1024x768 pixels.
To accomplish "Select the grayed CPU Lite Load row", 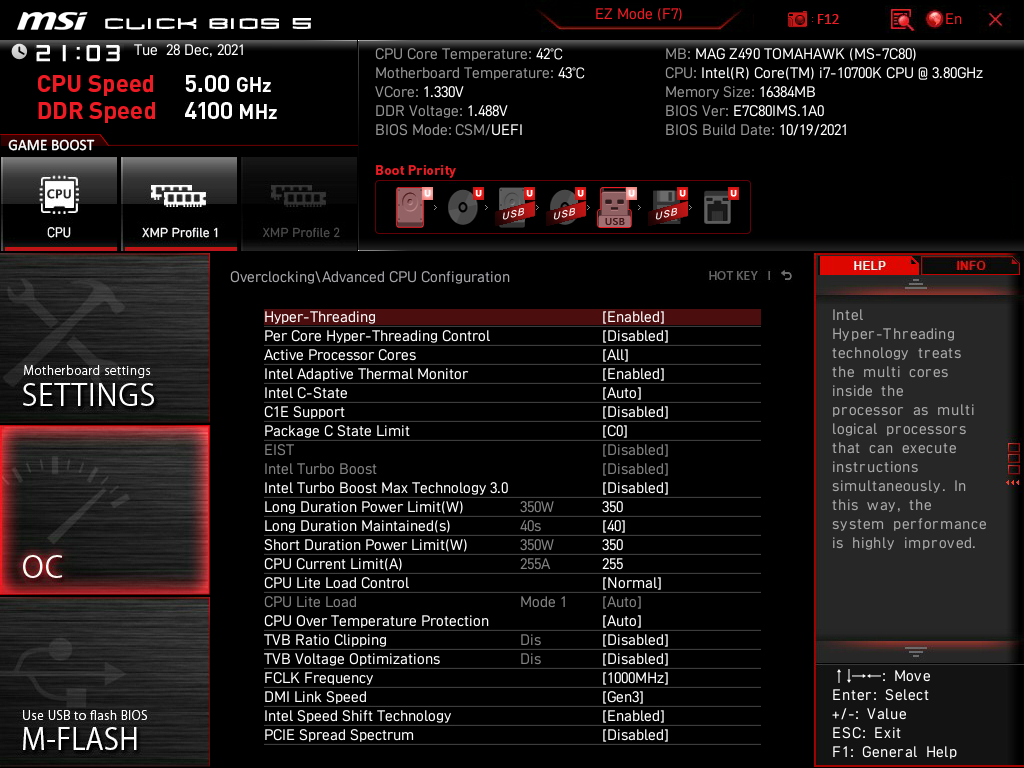I will click(x=512, y=601).
